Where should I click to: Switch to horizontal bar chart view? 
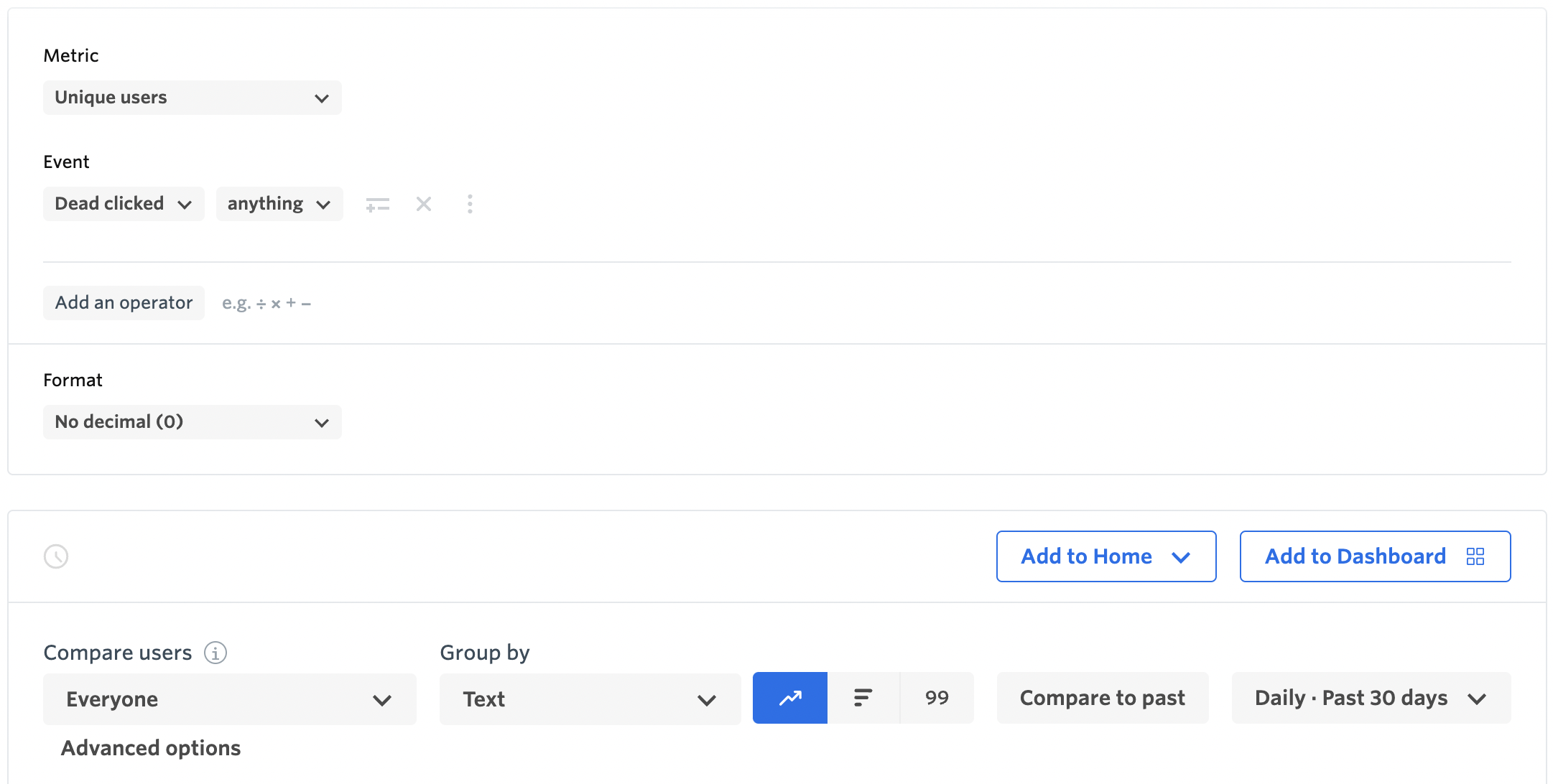[x=863, y=698]
